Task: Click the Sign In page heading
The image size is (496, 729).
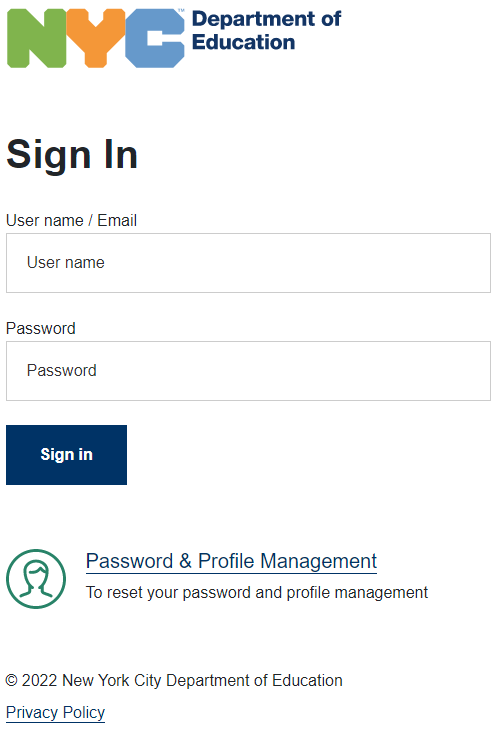Action: click(72, 155)
